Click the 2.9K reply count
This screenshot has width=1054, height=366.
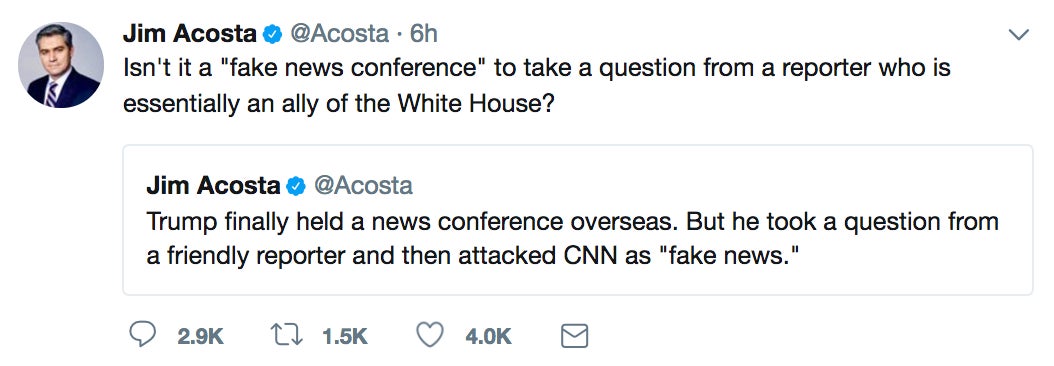click(200, 336)
